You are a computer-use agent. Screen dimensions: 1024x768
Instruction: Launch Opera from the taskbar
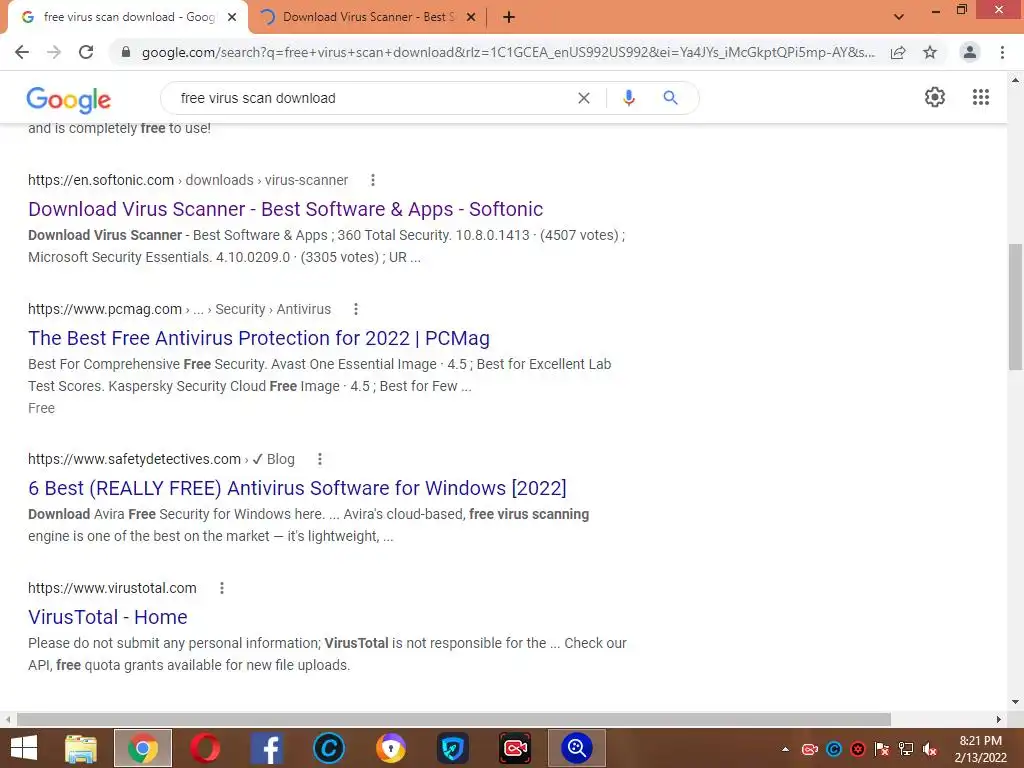pyautogui.click(x=205, y=748)
